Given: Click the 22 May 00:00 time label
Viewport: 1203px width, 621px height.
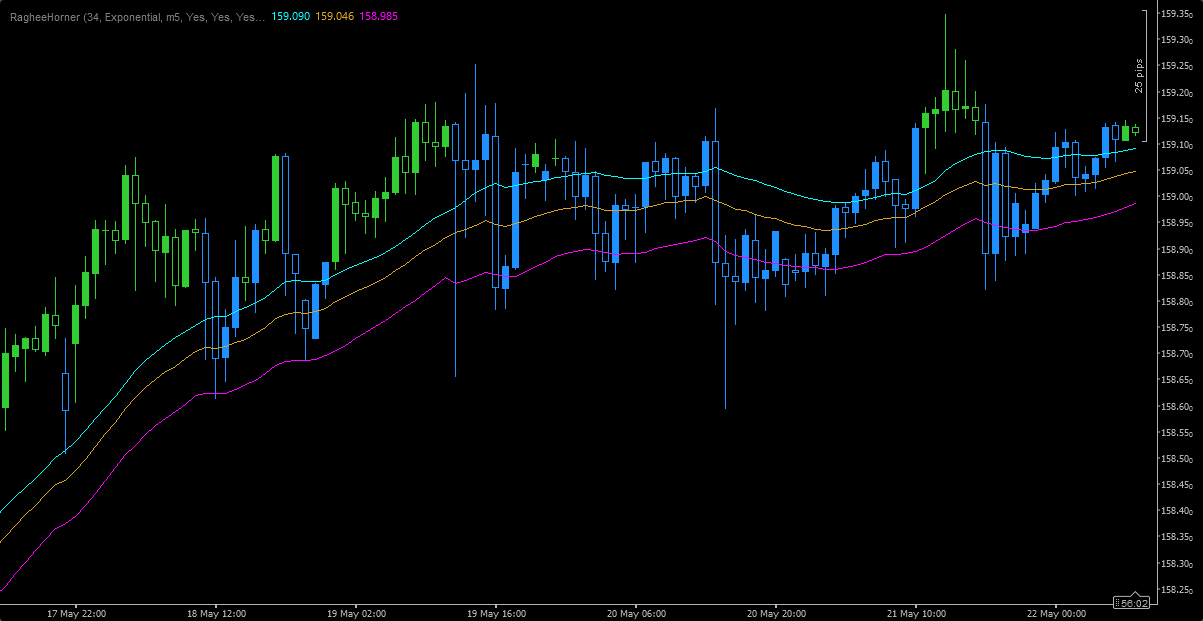Looking at the screenshot, I should [1058, 613].
